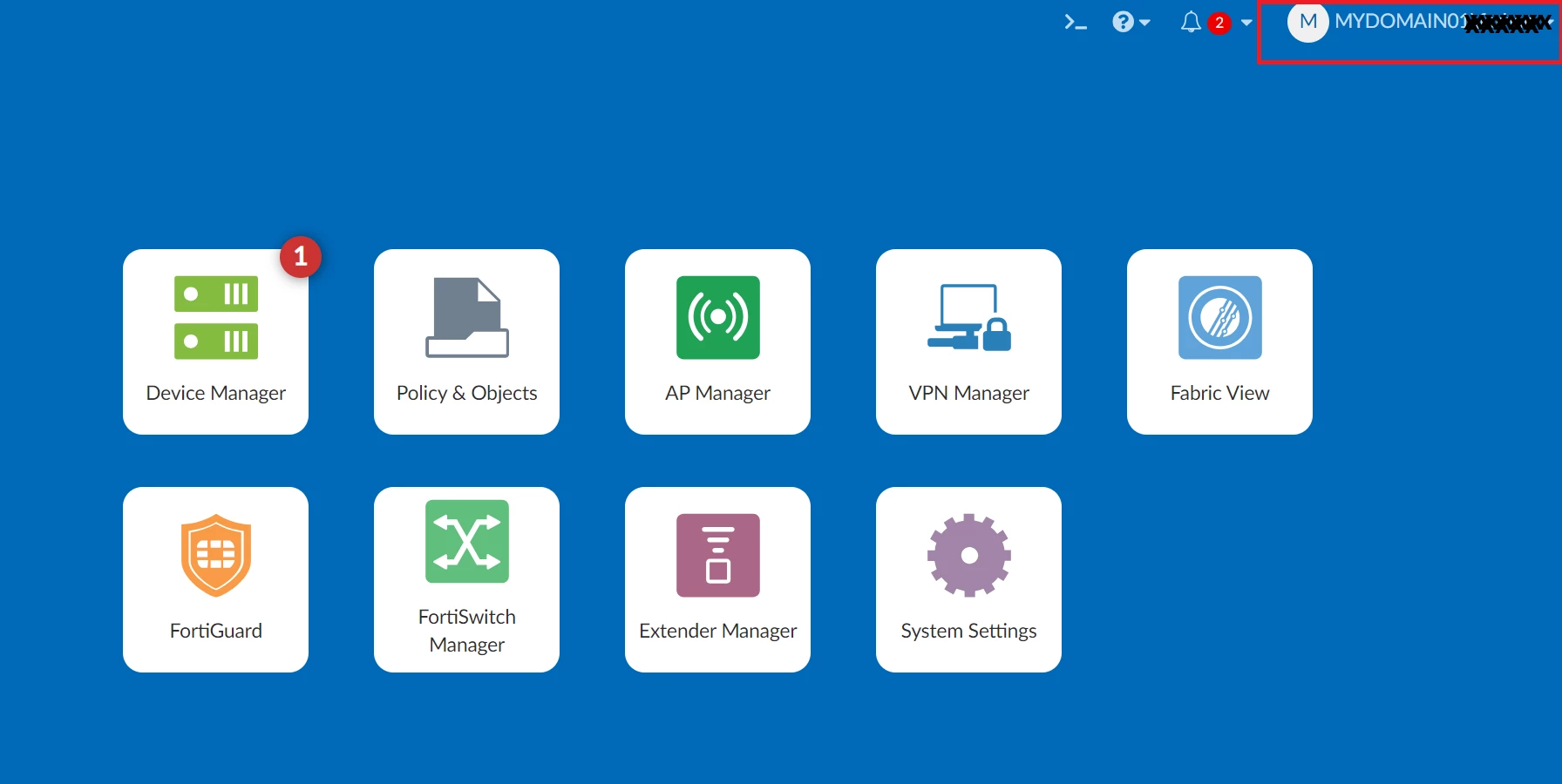Open the CLI console icon

click(1076, 23)
